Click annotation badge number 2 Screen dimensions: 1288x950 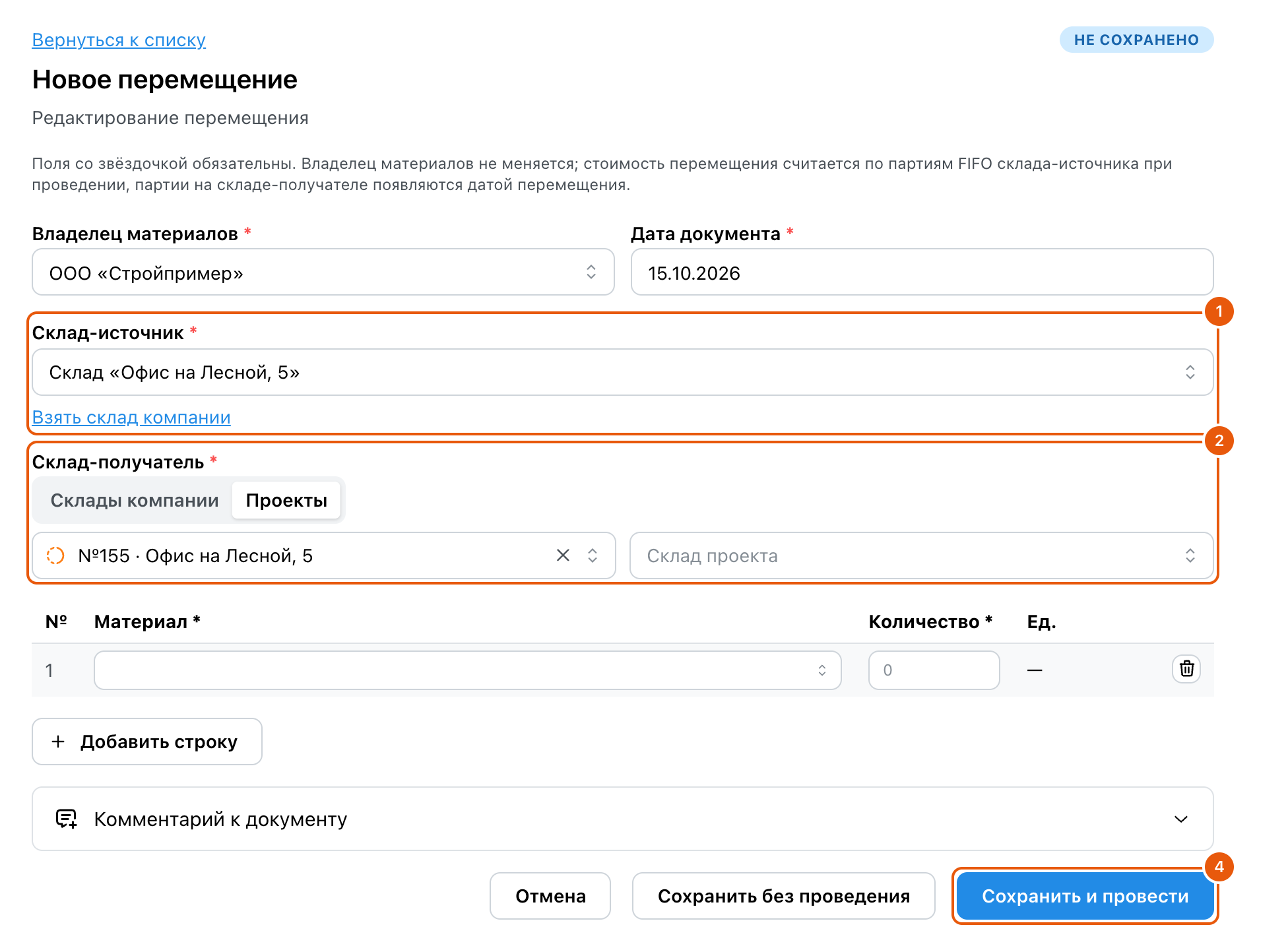(1219, 440)
